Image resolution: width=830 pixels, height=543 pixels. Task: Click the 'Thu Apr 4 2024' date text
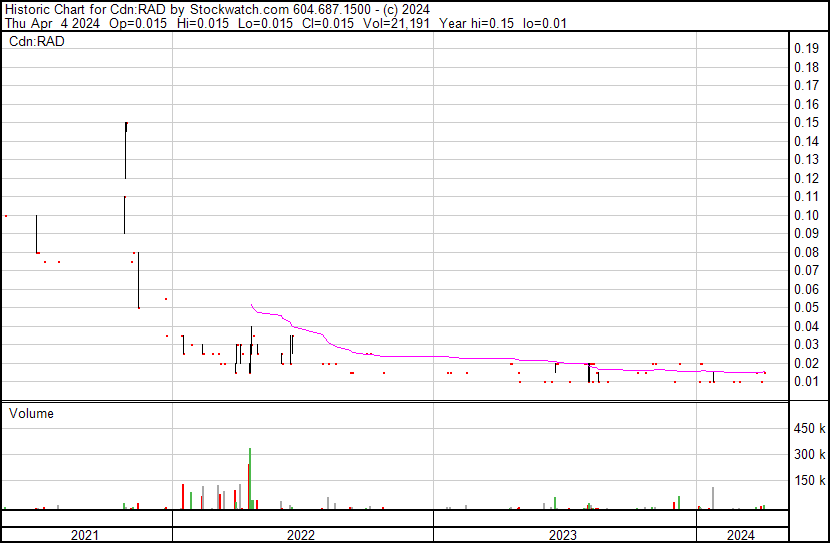click(52, 23)
